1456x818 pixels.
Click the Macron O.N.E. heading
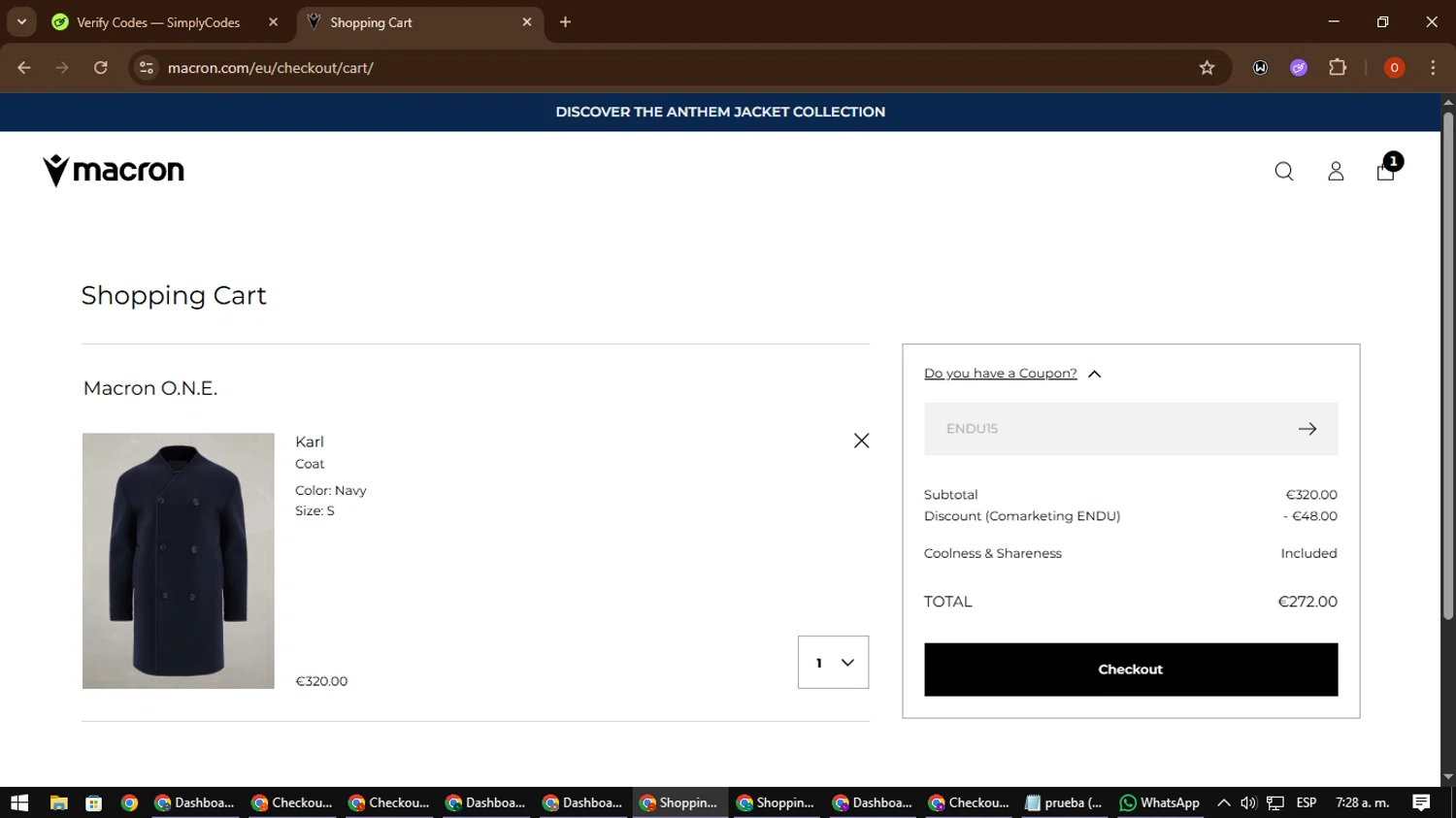pos(150,388)
